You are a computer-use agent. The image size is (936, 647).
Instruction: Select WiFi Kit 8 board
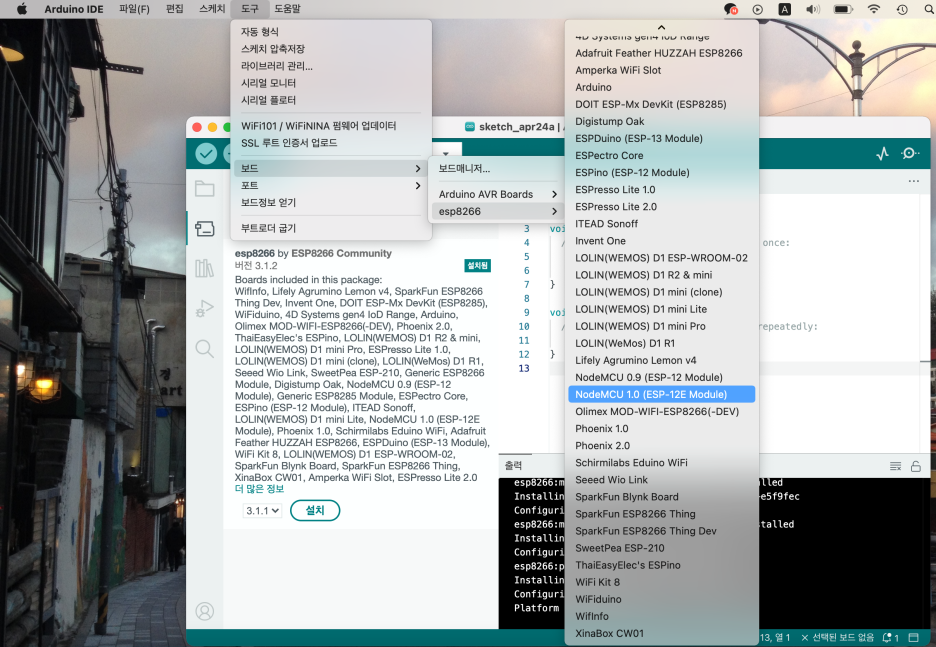point(661,582)
